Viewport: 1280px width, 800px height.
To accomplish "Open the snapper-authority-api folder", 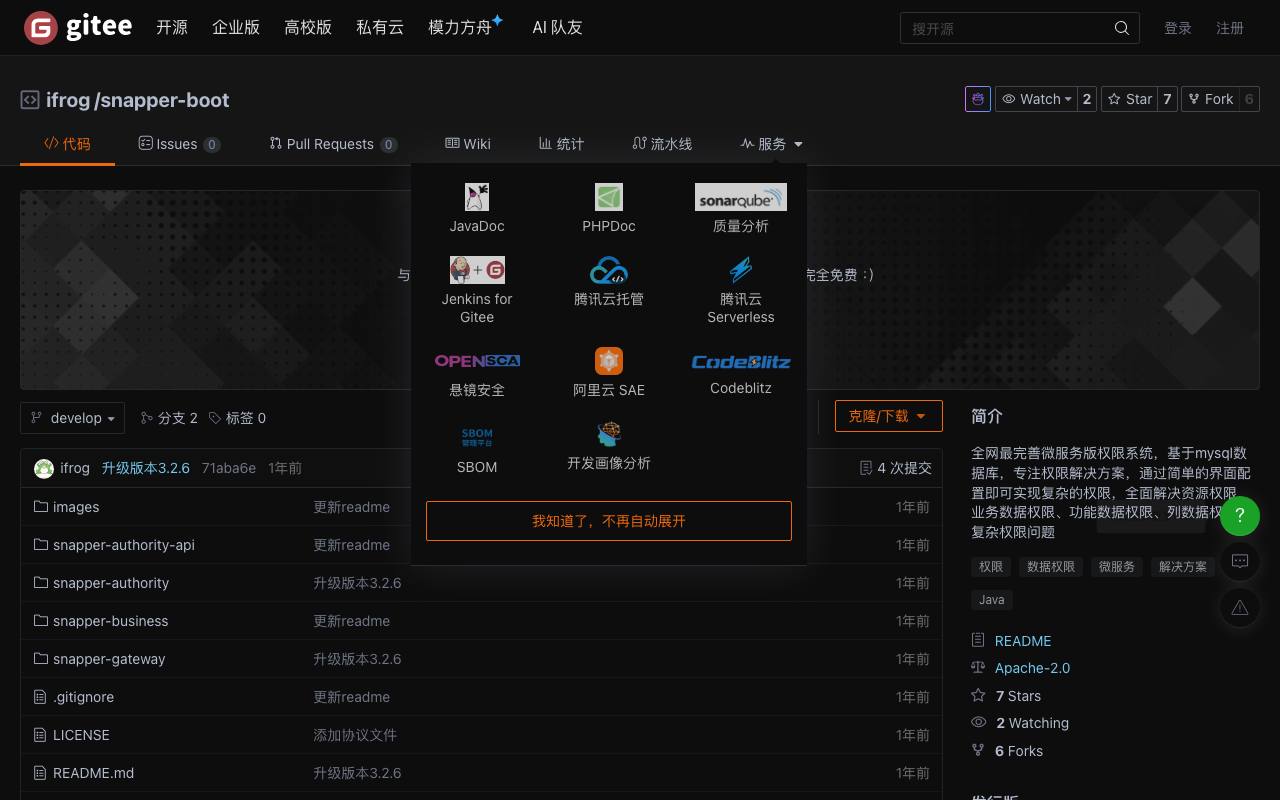I will tap(124, 545).
